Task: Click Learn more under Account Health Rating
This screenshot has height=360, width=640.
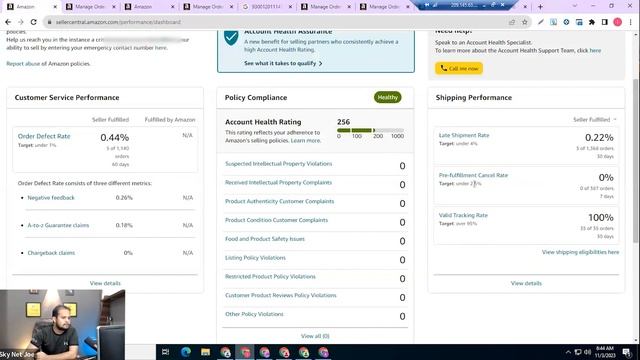Action: 305,140
